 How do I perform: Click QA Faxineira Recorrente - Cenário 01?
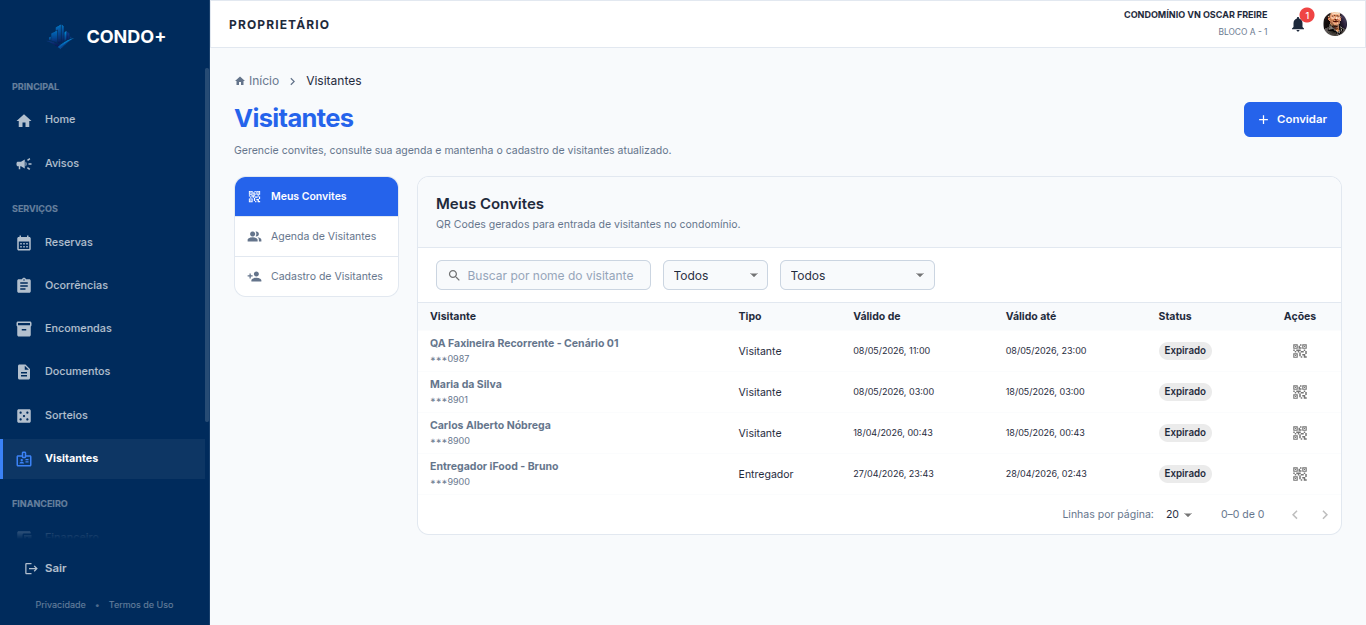point(524,344)
